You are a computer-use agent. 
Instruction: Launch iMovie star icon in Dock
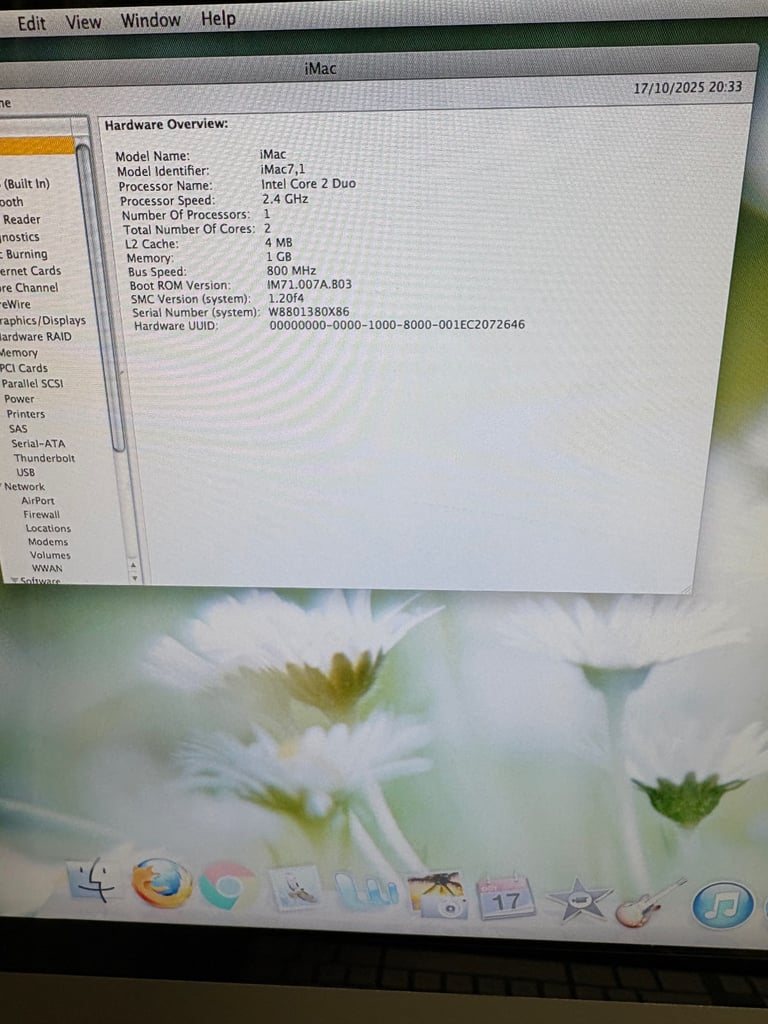[x=579, y=900]
